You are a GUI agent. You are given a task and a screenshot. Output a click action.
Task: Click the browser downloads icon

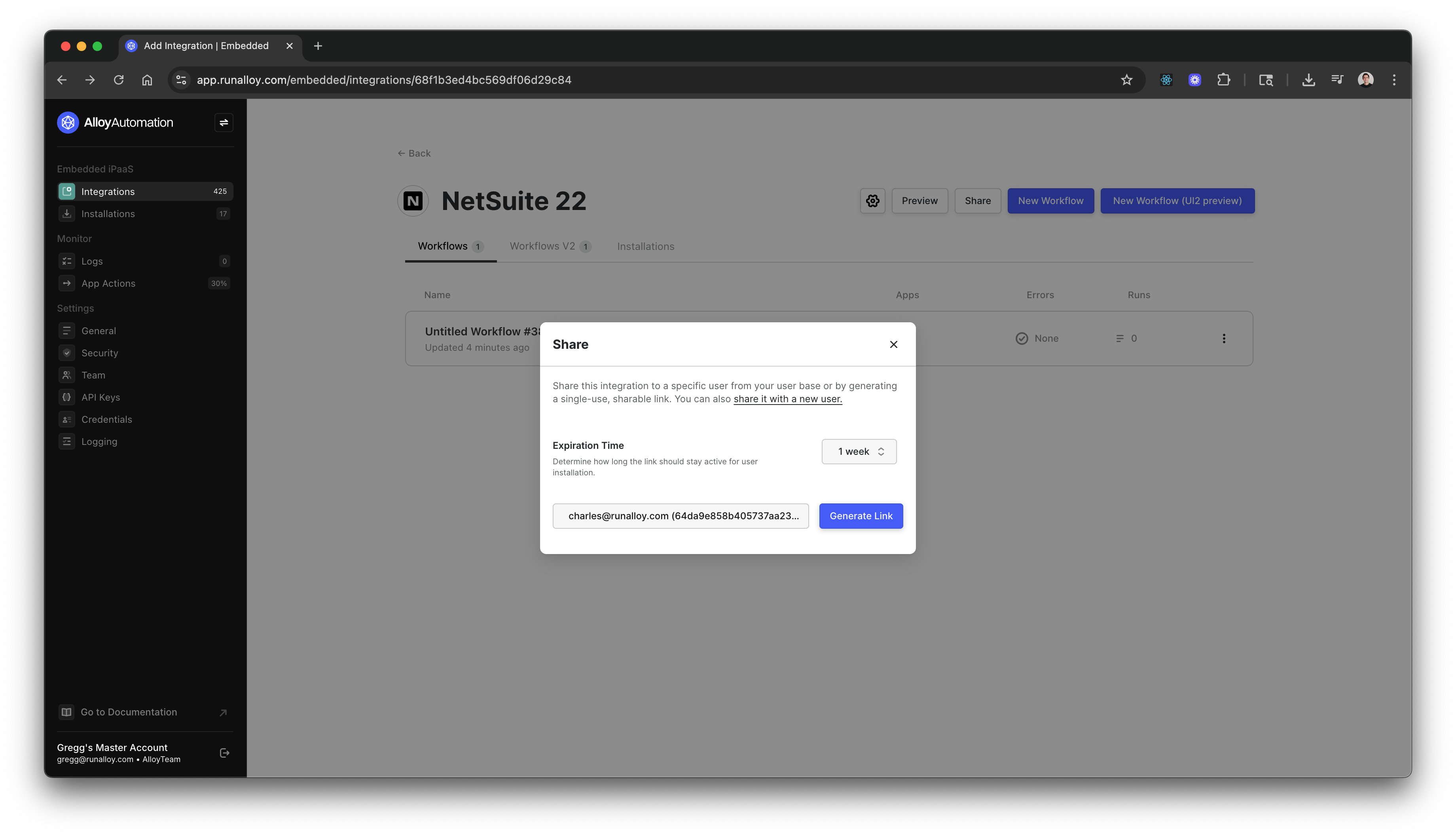[x=1308, y=80]
